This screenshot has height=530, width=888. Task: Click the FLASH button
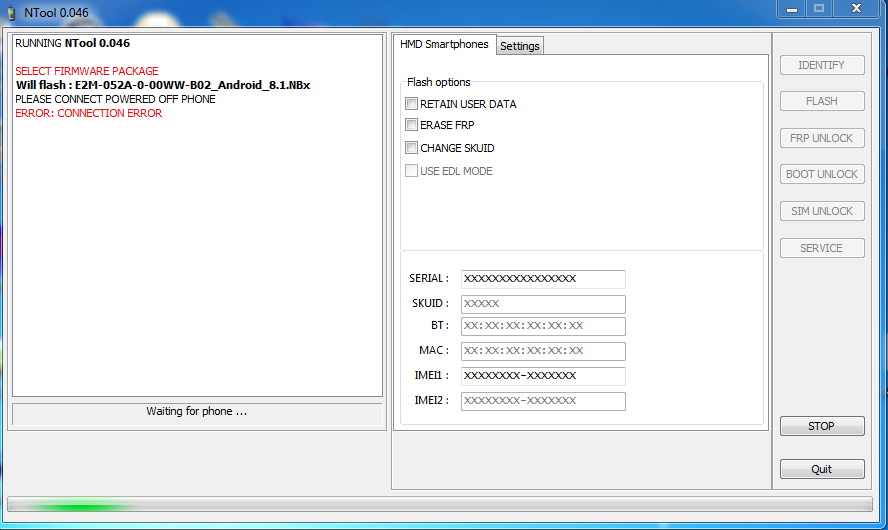pyautogui.click(x=822, y=101)
